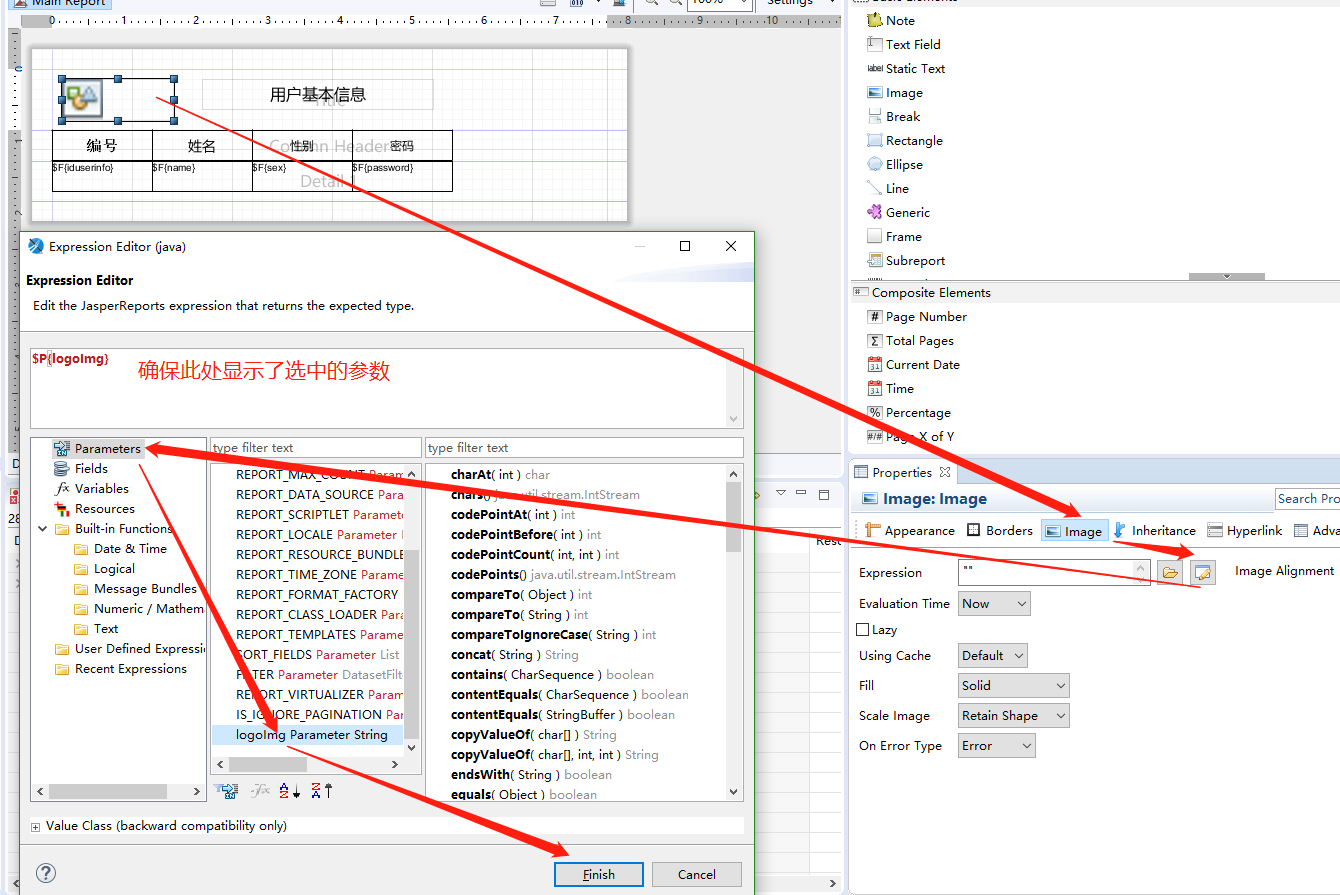The height and width of the screenshot is (895, 1340).
Task: Select the Main Report tab
Action: point(60,4)
